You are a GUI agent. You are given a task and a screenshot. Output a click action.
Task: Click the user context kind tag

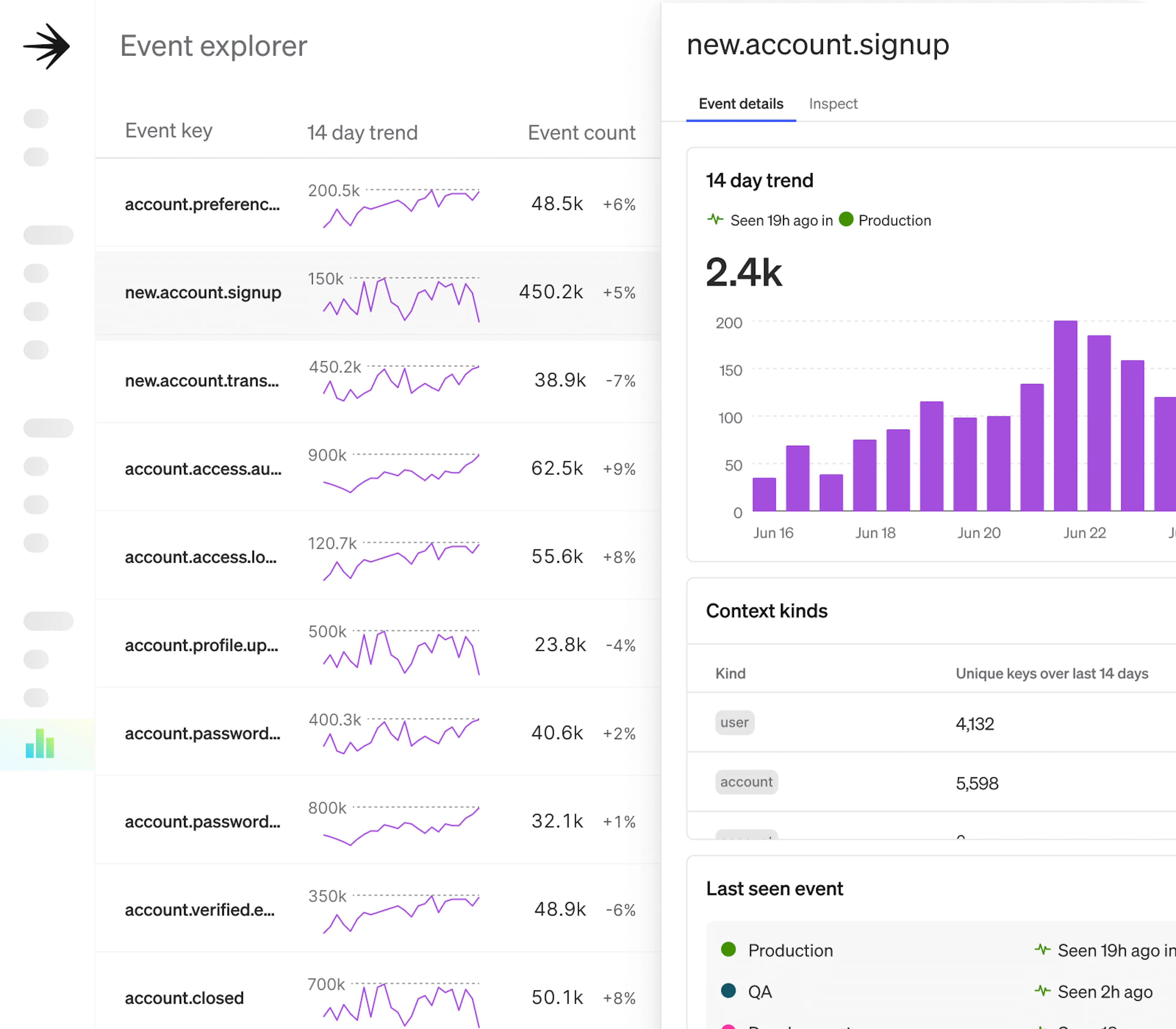coord(734,722)
